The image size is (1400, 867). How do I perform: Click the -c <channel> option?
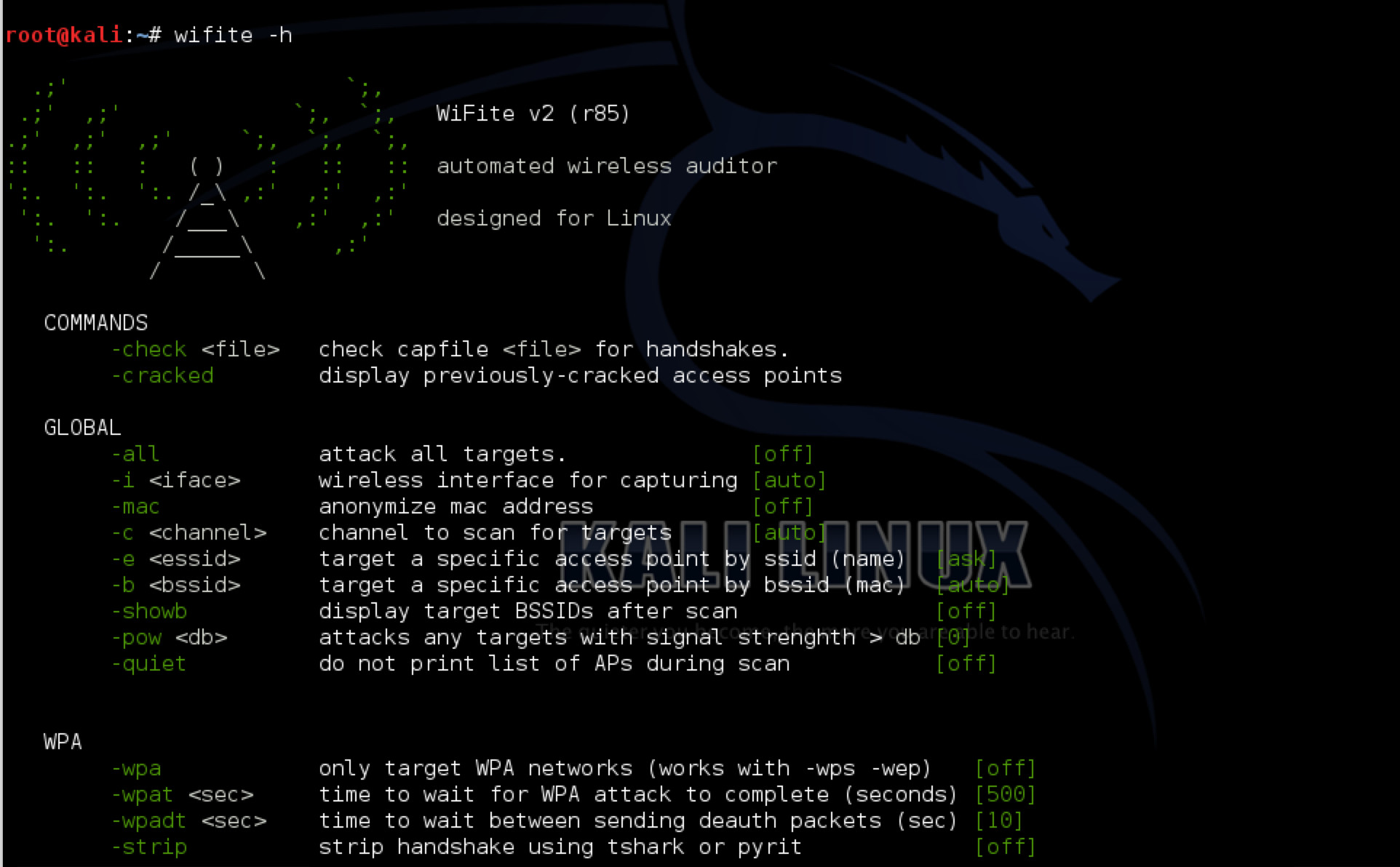tap(189, 532)
